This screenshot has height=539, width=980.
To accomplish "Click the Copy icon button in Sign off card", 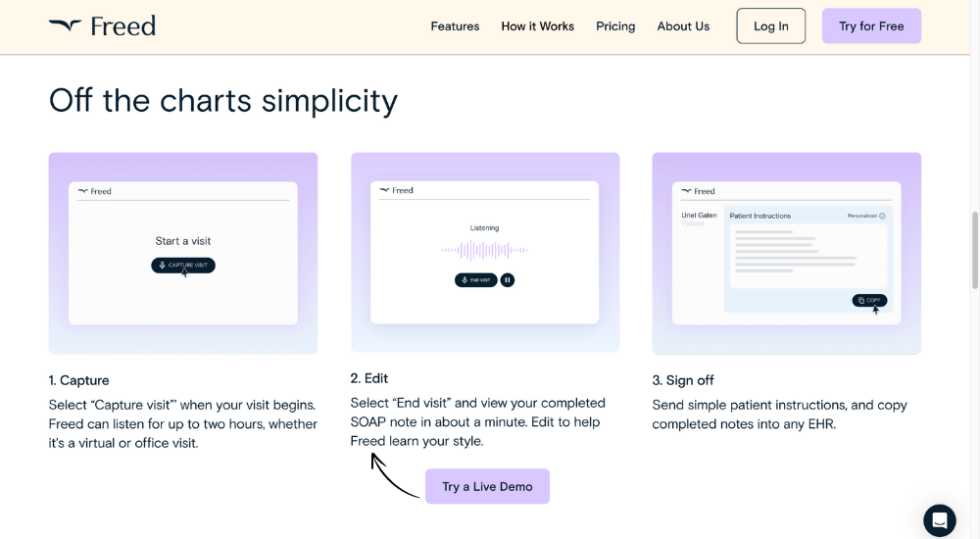I will pyautogui.click(x=869, y=300).
